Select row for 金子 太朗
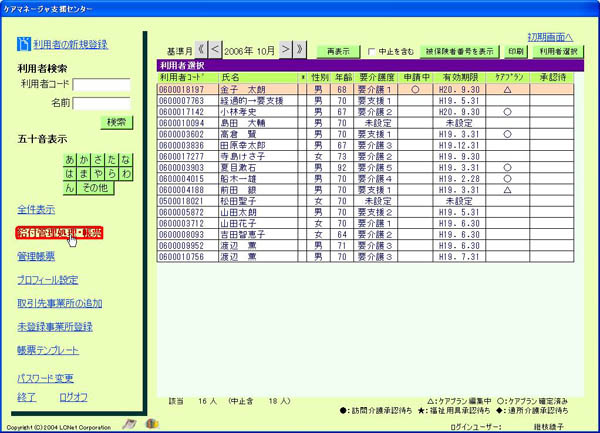Image resolution: width=600 pixels, height=433 pixels. [365, 90]
